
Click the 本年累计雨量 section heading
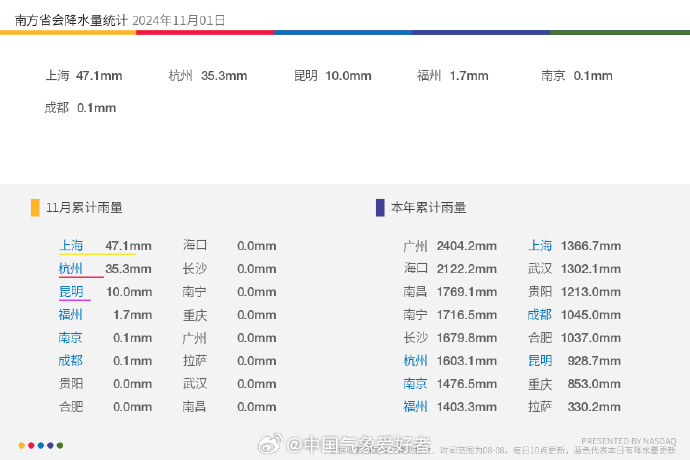pos(428,208)
